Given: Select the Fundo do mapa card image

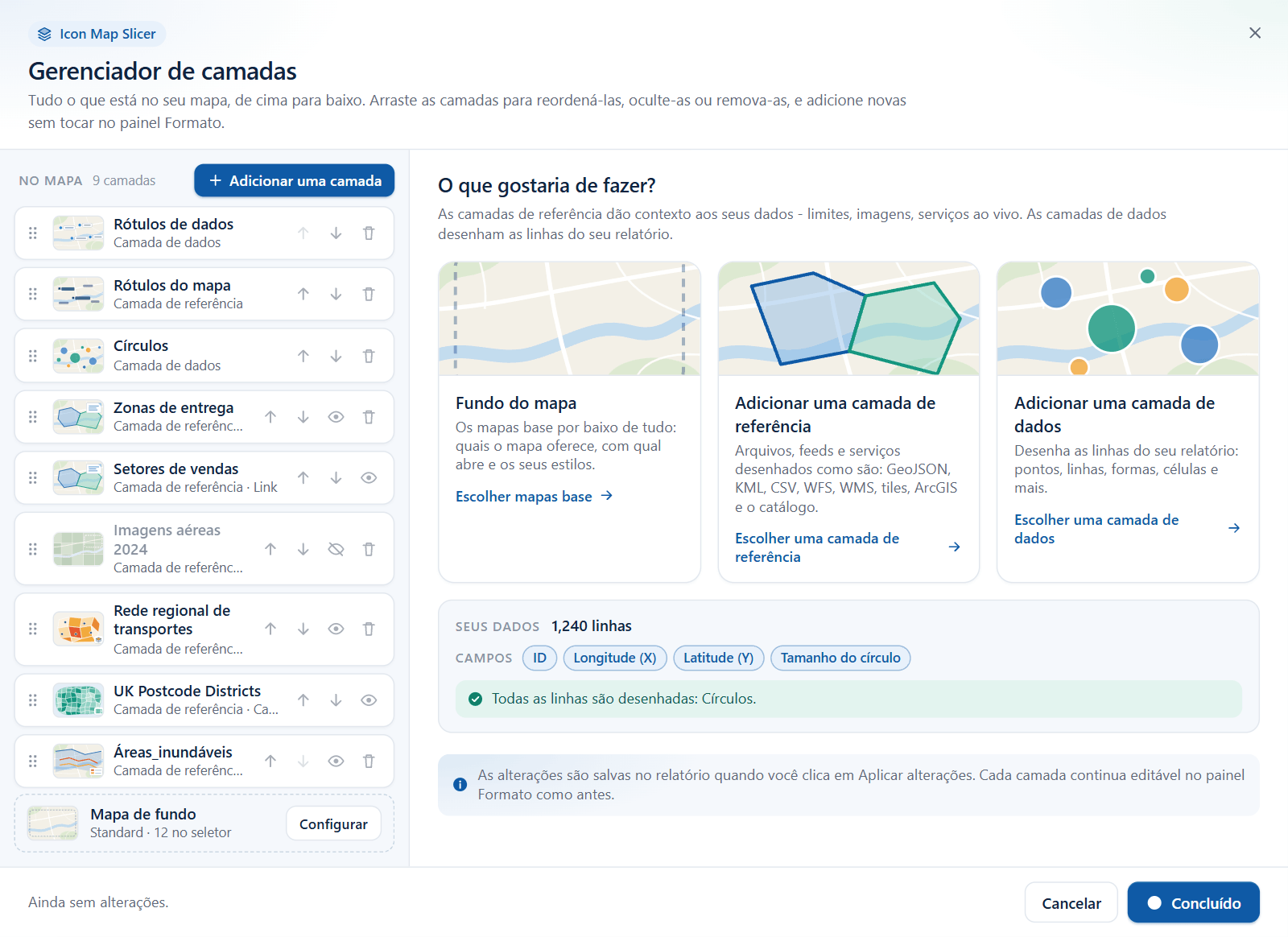Looking at the screenshot, I should pos(569,318).
